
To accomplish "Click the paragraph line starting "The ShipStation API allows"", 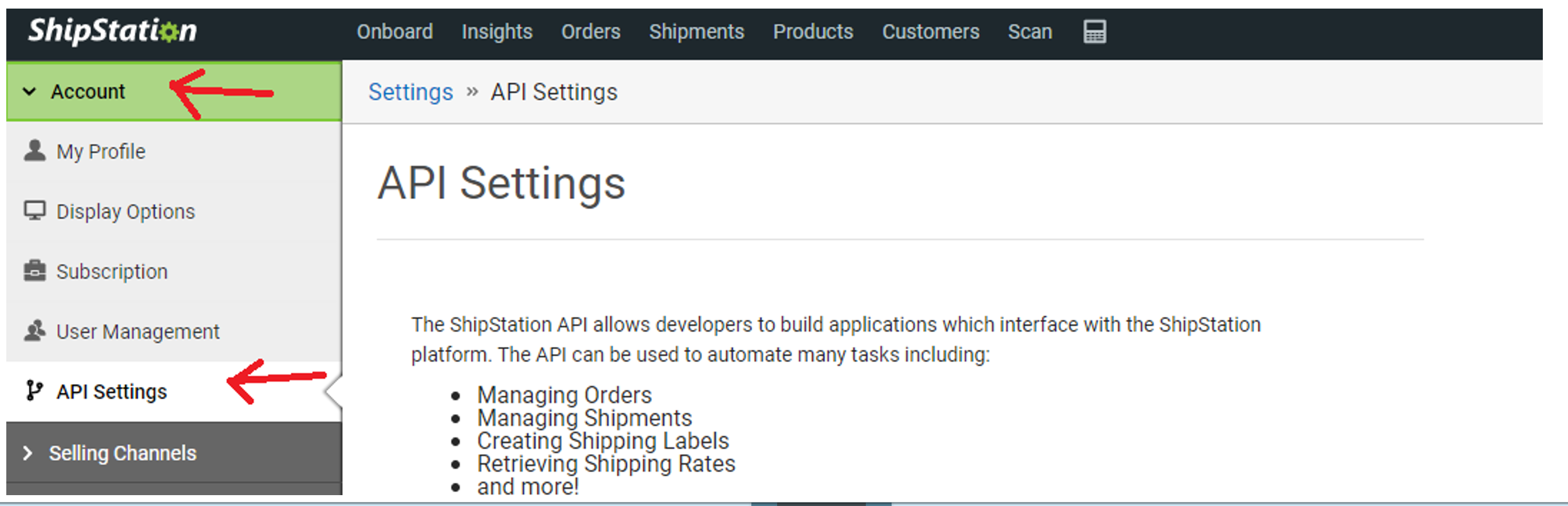I will [x=836, y=325].
